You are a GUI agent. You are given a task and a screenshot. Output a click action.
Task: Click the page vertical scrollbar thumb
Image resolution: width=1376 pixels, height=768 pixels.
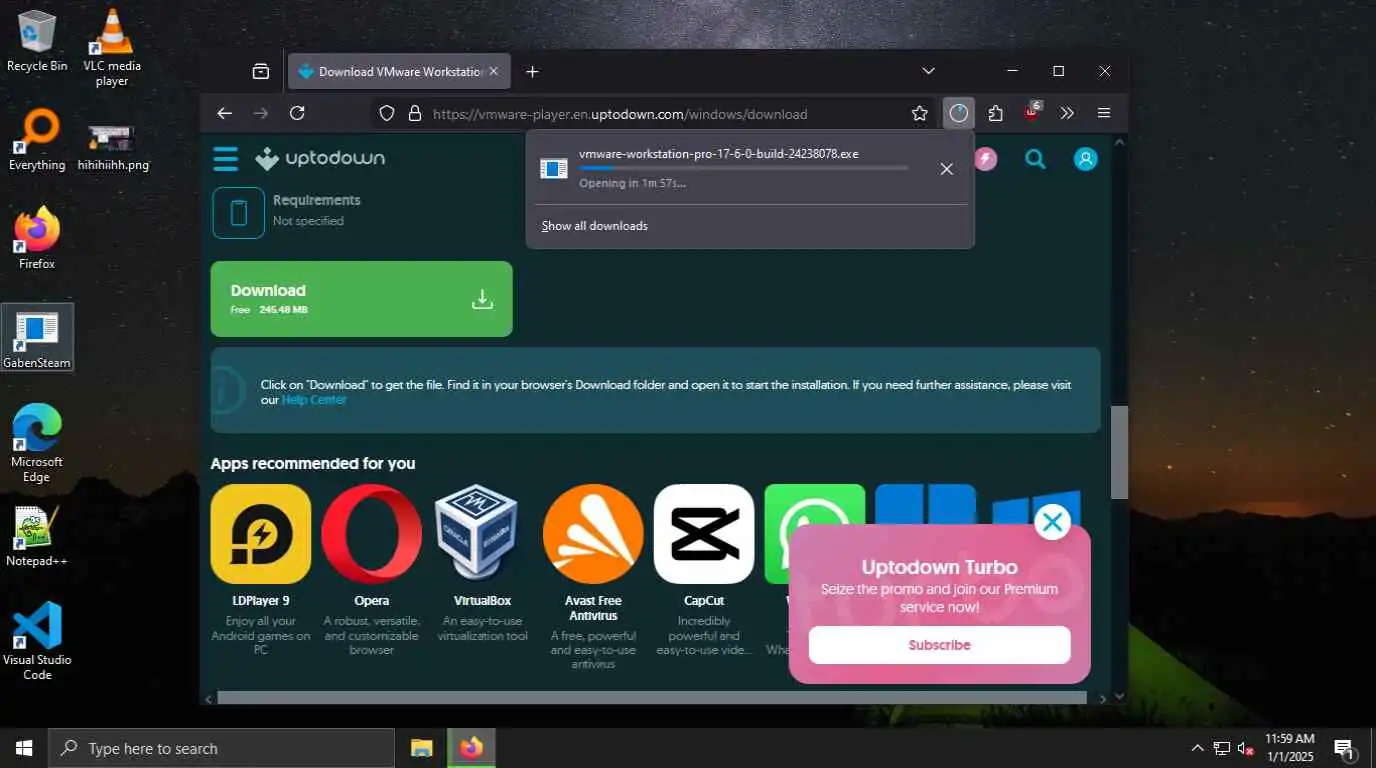1119,452
